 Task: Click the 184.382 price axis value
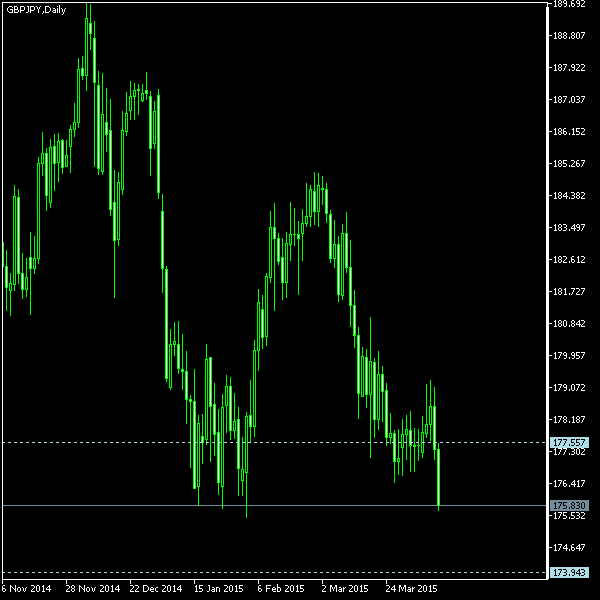click(x=569, y=196)
